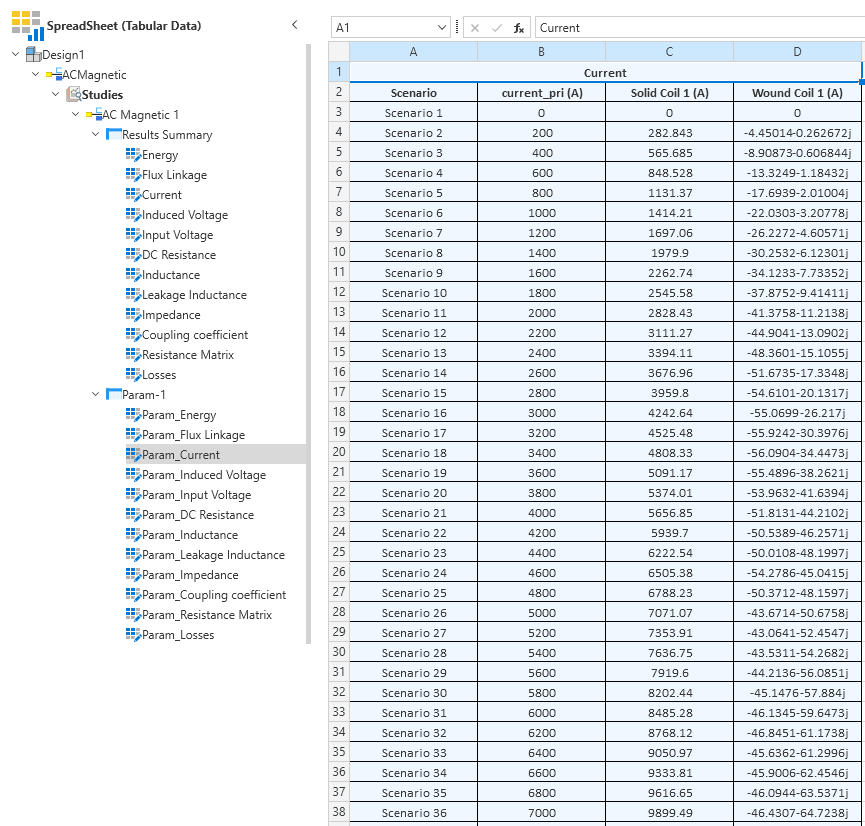Click the formula bar confirm checkmark icon
Image resolution: width=865 pixels, height=826 pixels.
point(497,28)
